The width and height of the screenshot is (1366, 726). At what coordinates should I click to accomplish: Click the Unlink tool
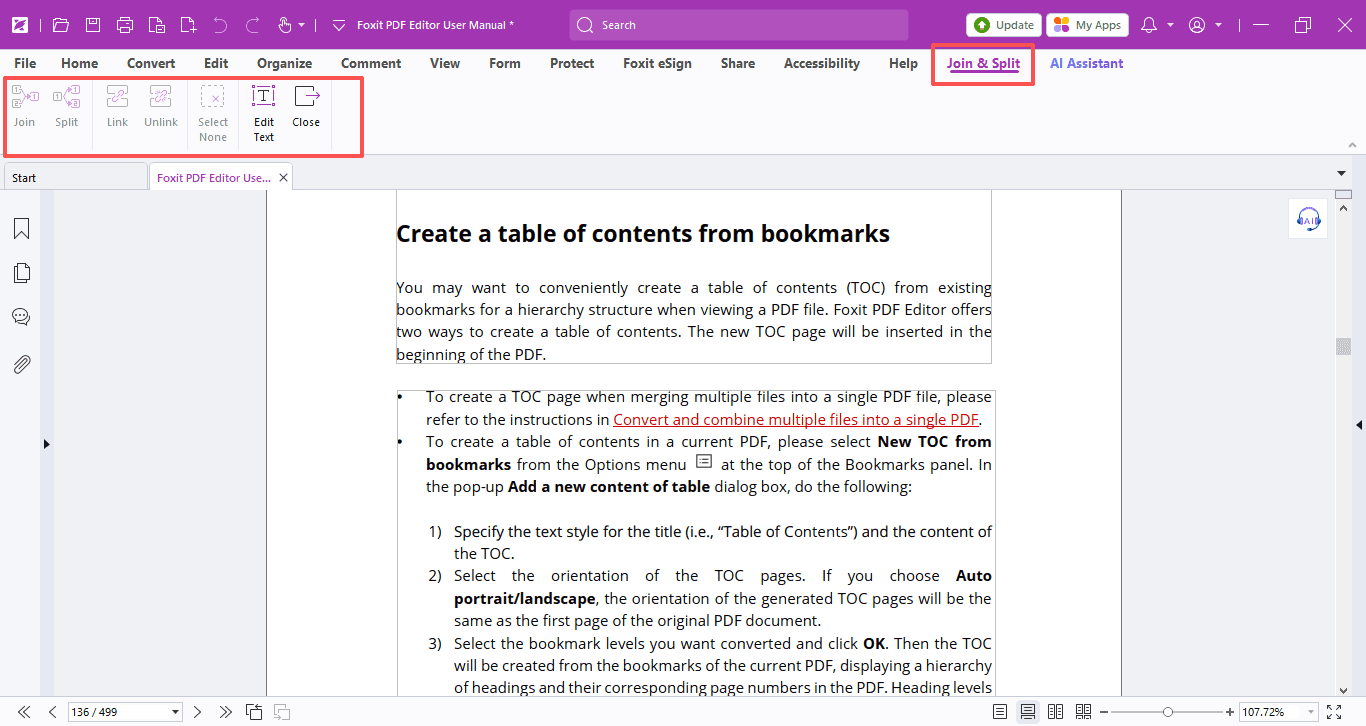tap(160, 107)
